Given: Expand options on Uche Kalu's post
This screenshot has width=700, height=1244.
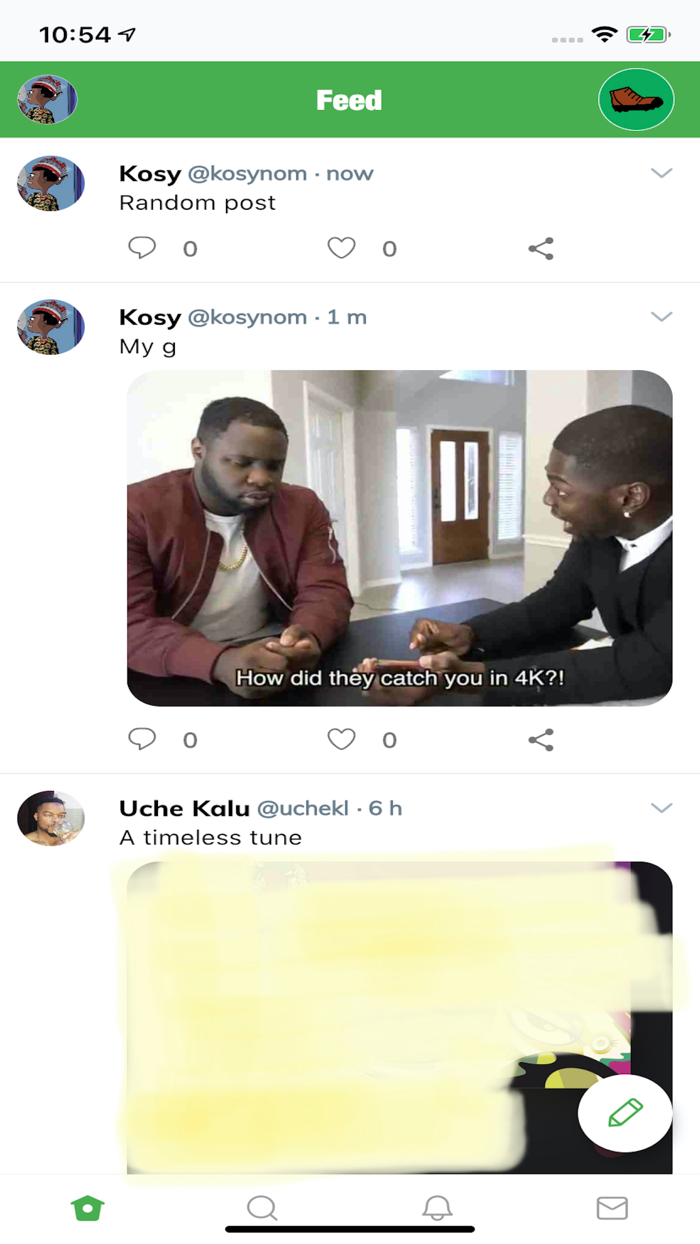Looking at the screenshot, I should [662, 806].
